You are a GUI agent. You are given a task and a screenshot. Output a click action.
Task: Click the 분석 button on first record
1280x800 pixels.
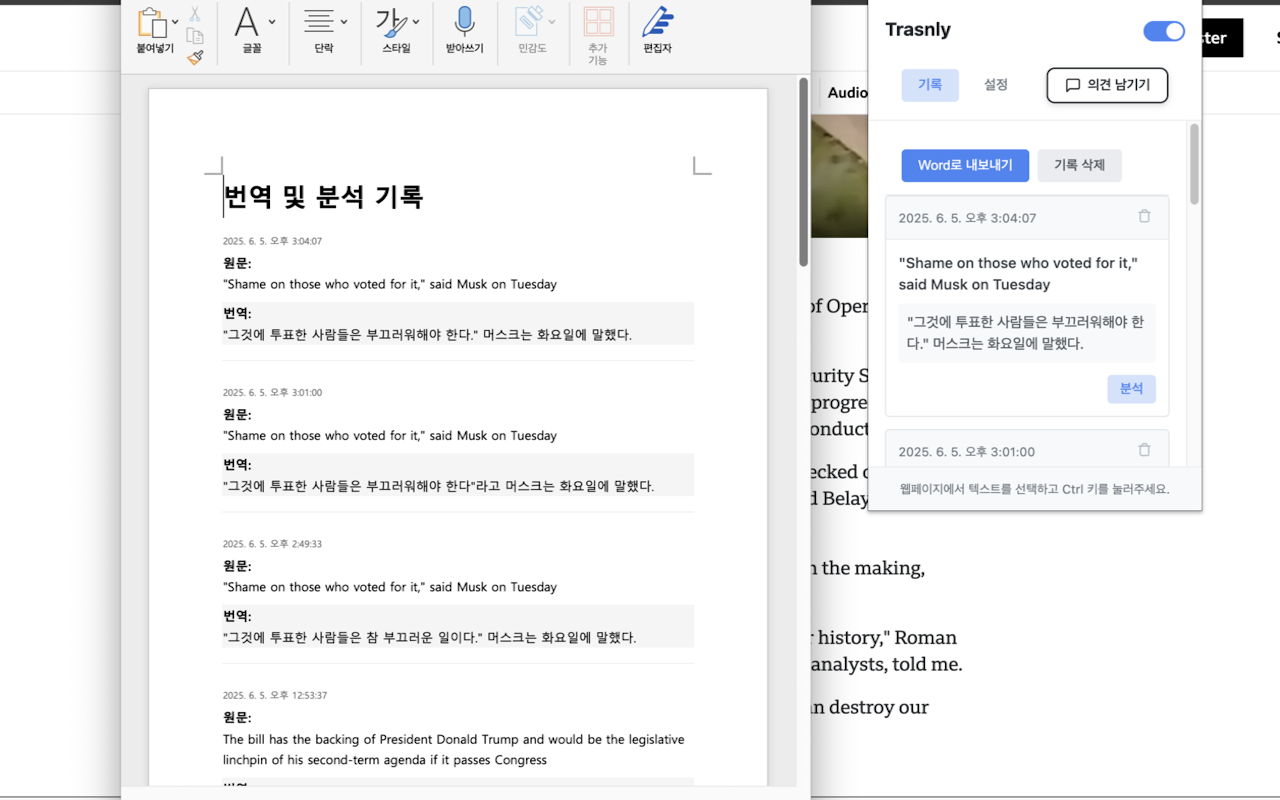tap(1131, 389)
